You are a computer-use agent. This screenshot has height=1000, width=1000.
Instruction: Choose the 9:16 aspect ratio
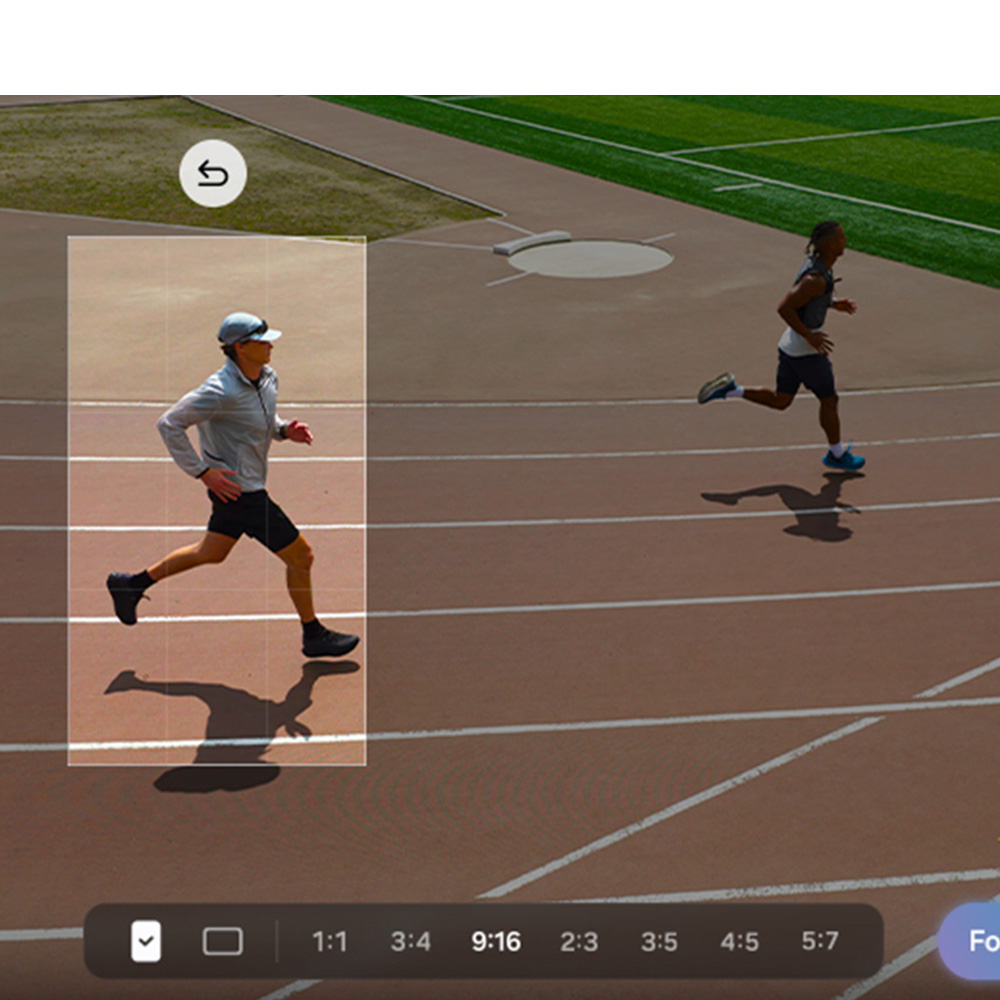point(496,941)
